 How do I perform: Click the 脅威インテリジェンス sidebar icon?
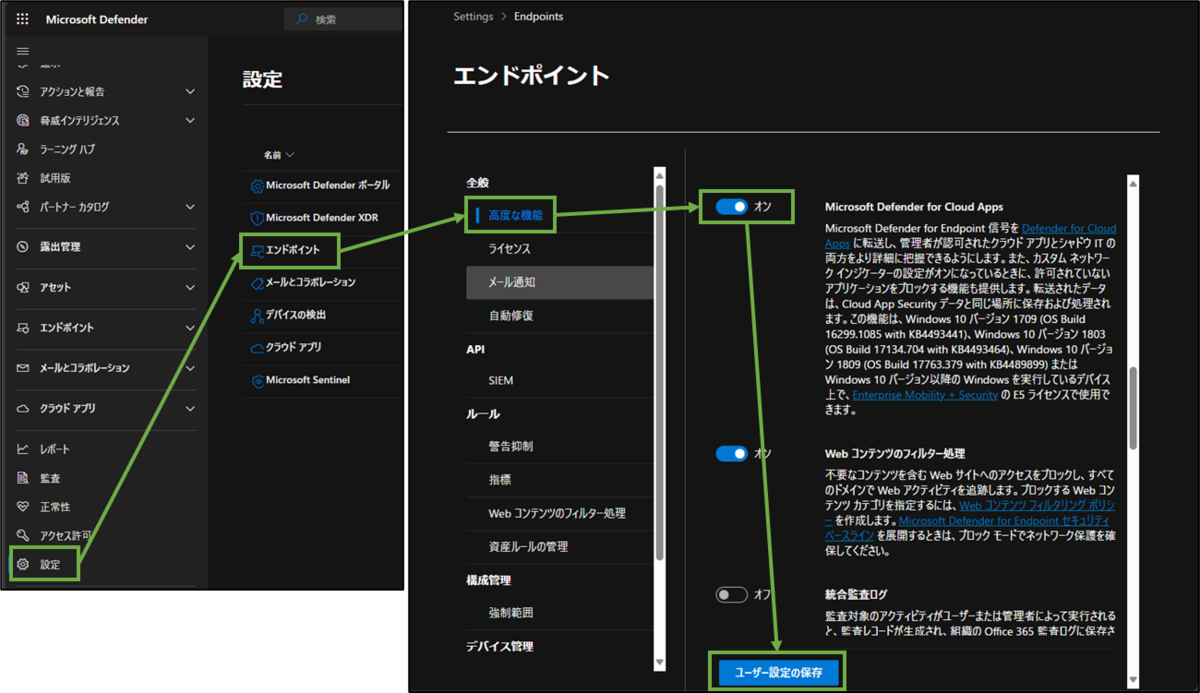[23, 120]
